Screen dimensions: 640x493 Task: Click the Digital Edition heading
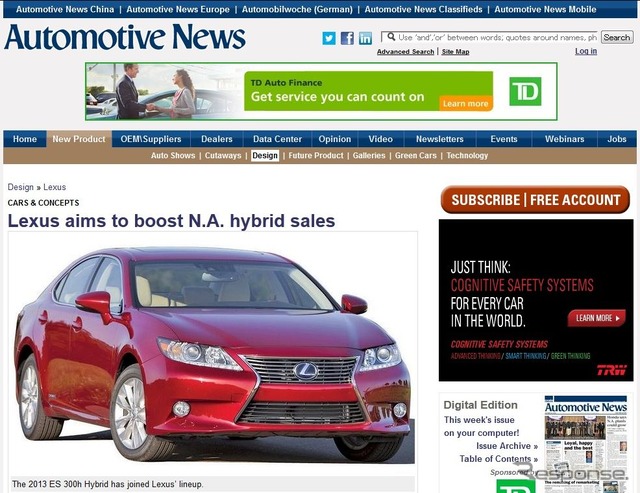click(x=480, y=405)
